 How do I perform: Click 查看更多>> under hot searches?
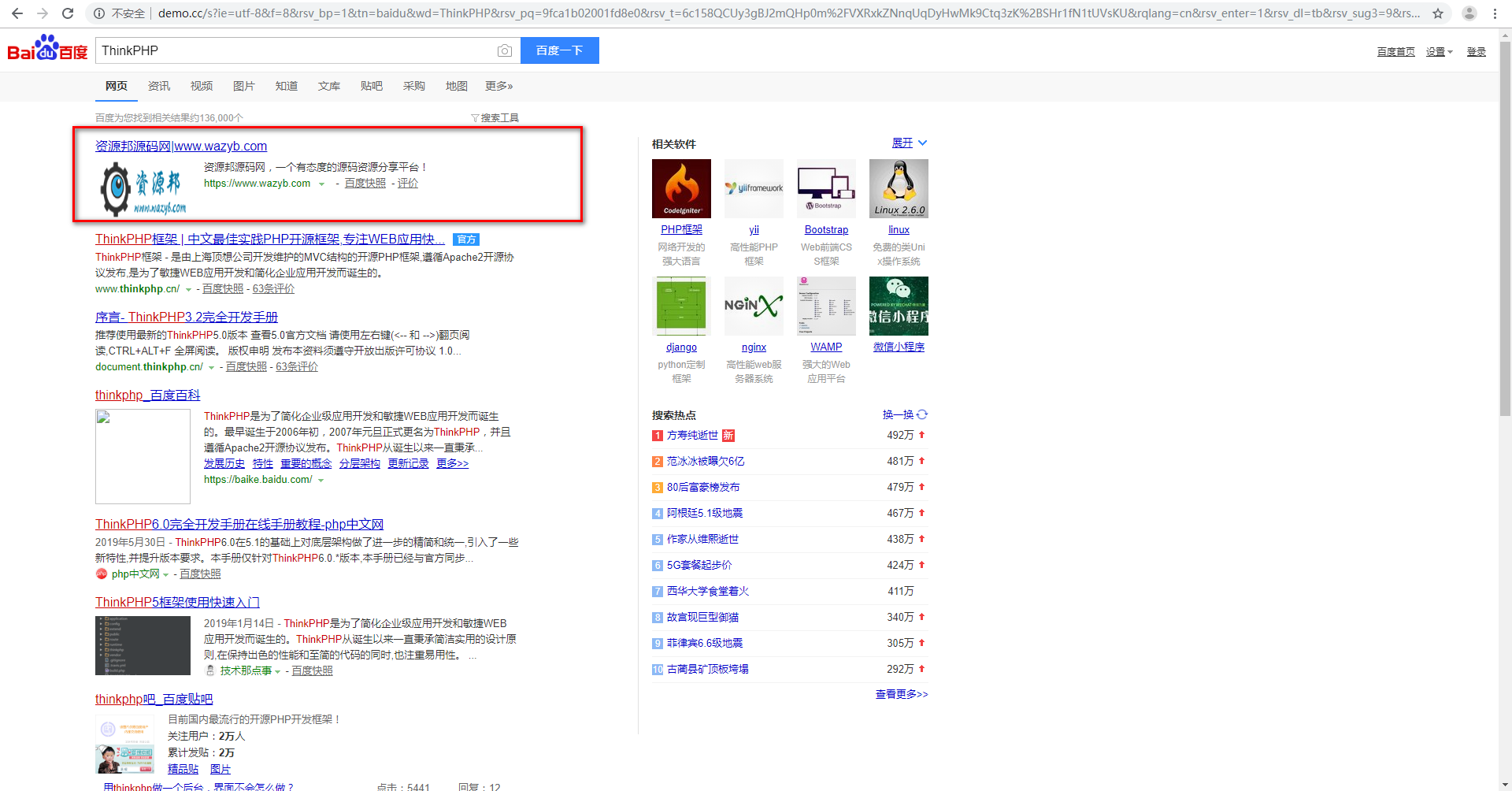[x=902, y=694]
